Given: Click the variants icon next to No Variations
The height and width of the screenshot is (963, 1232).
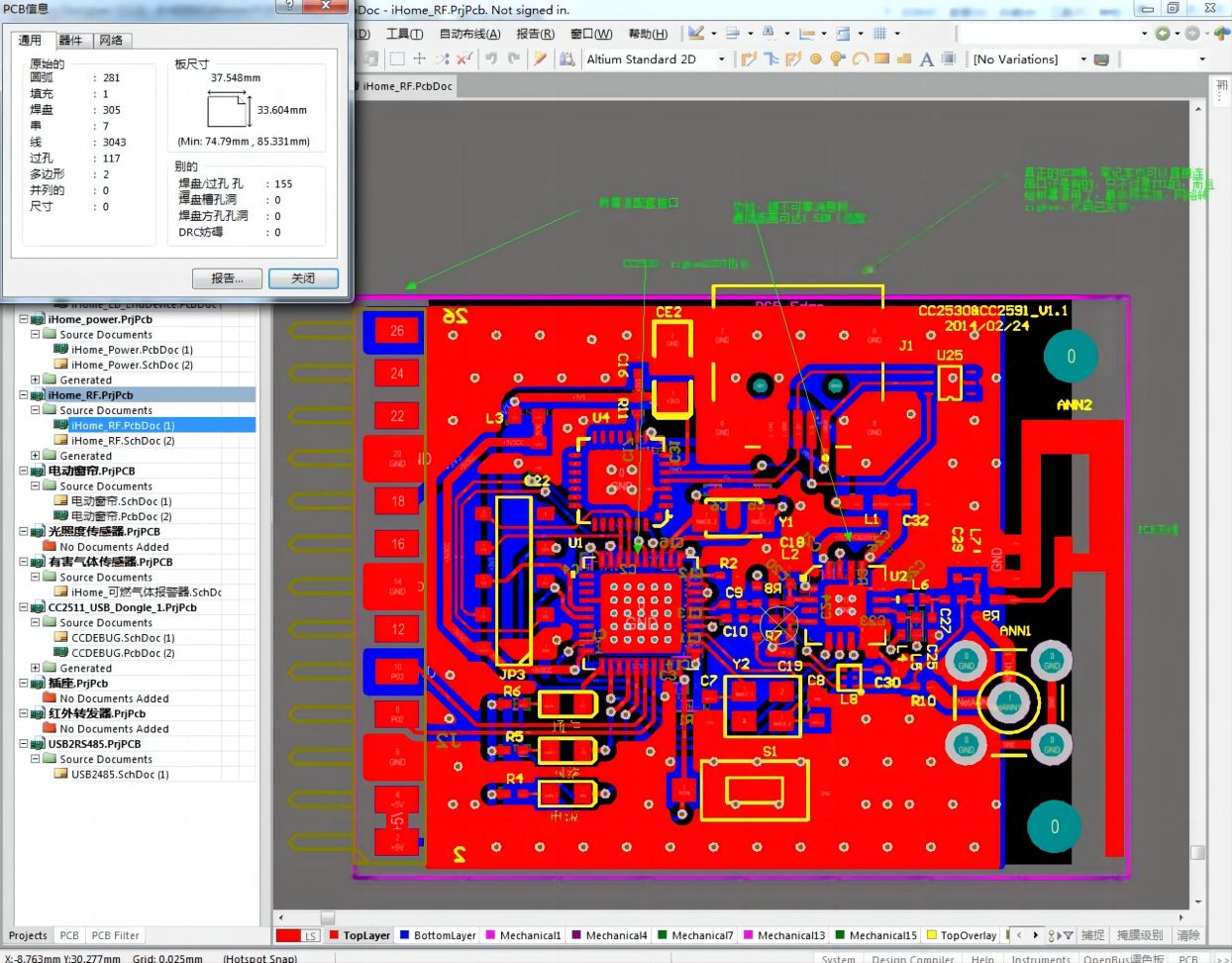Looking at the screenshot, I should (1100, 59).
